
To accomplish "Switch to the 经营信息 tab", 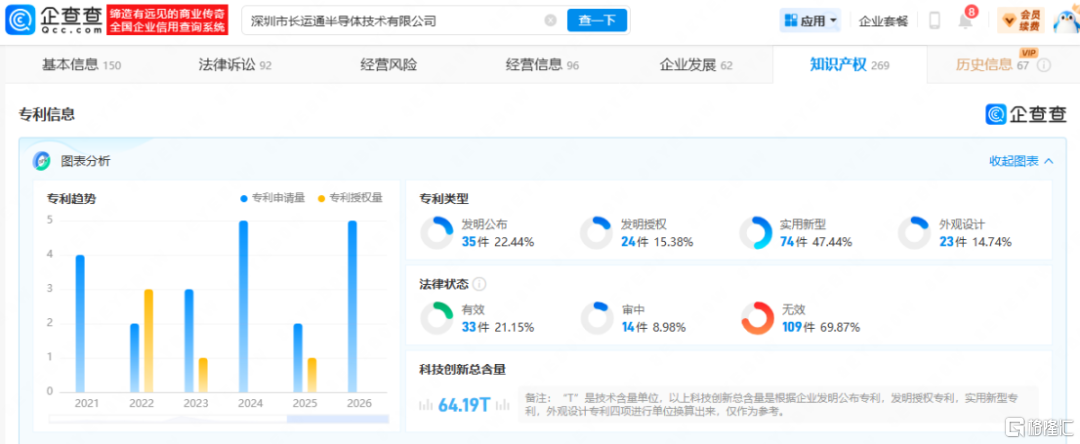I will (x=542, y=65).
